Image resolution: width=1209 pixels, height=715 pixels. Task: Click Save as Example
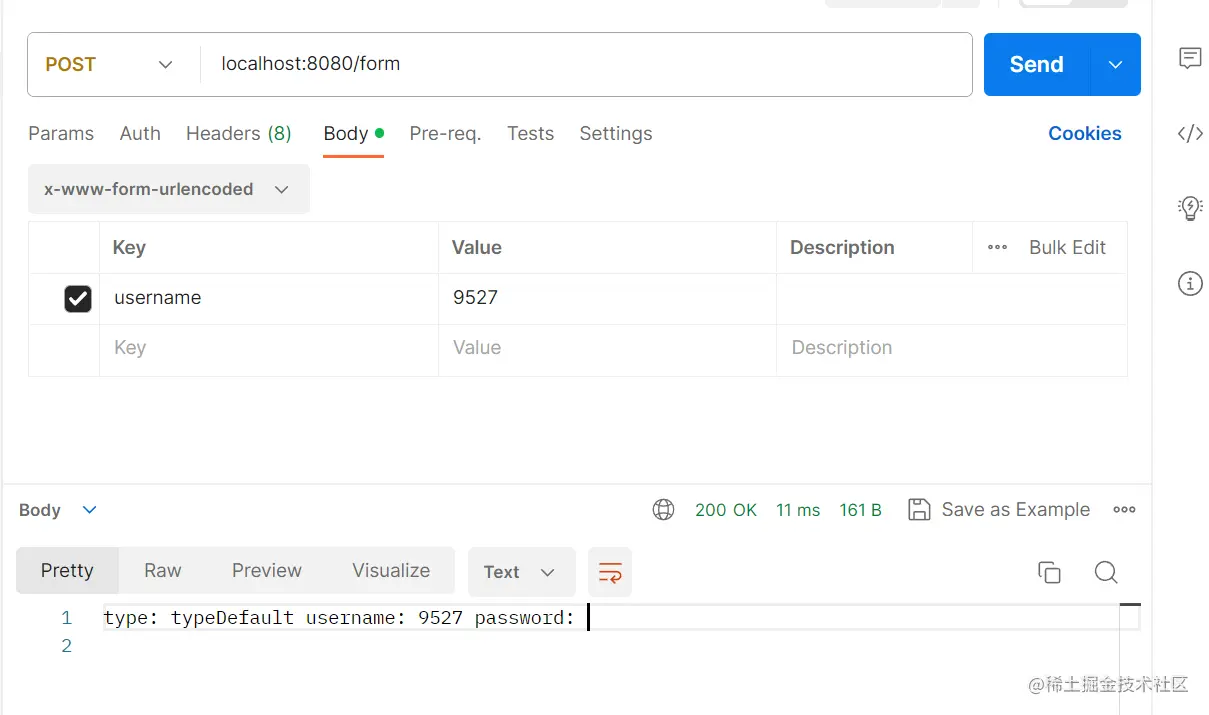pyautogui.click(x=999, y=510)
